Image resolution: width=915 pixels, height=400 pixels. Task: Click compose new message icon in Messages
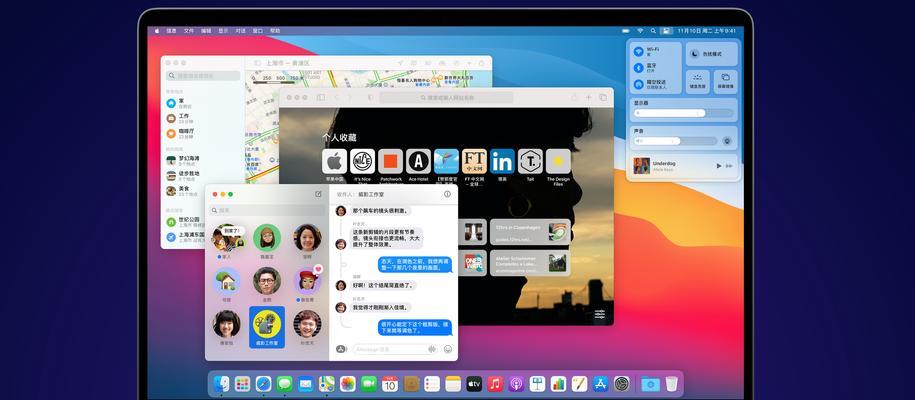(318, 194)
